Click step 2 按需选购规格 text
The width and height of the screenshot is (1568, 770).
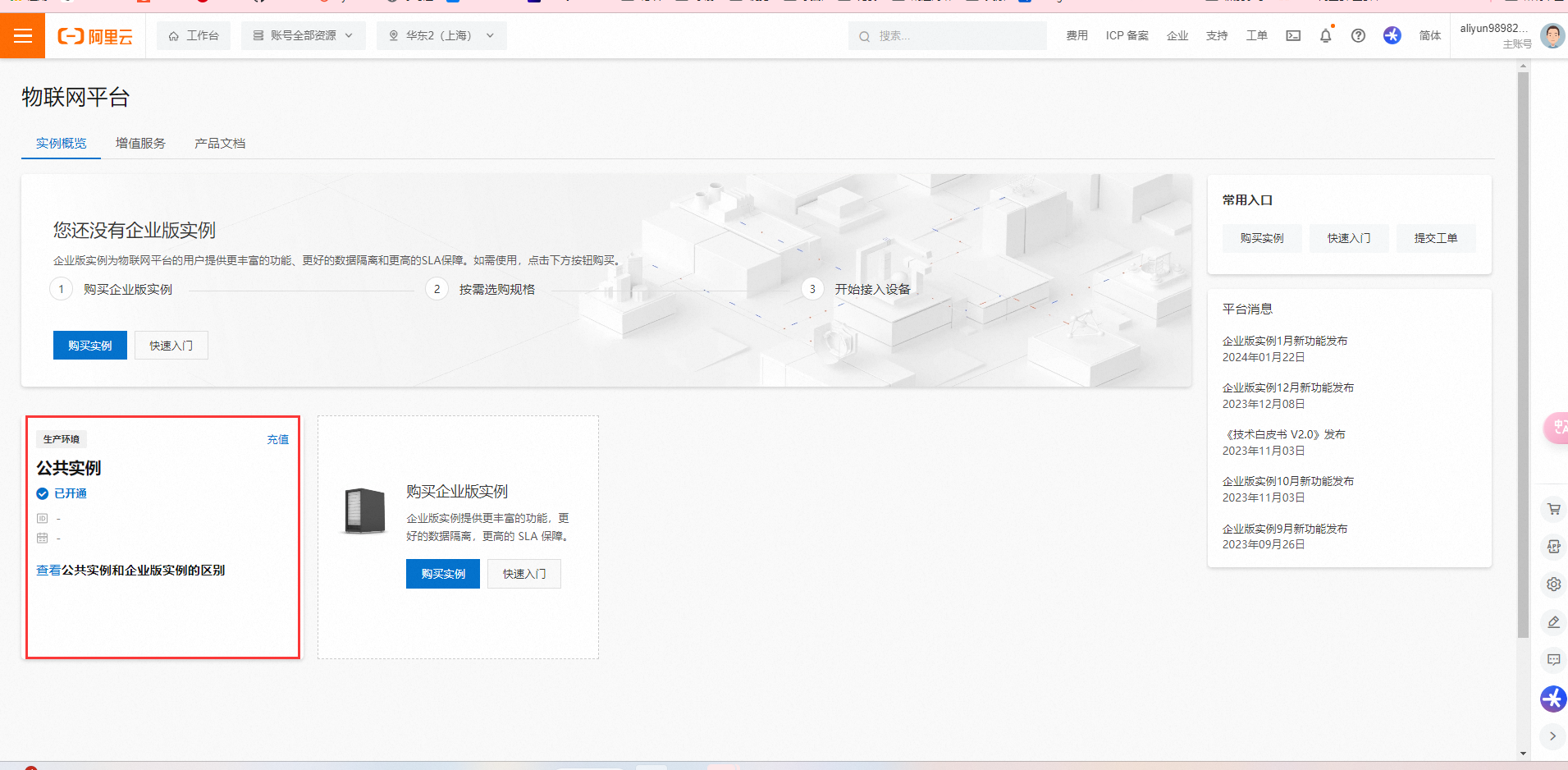click(x=497, y=290)
